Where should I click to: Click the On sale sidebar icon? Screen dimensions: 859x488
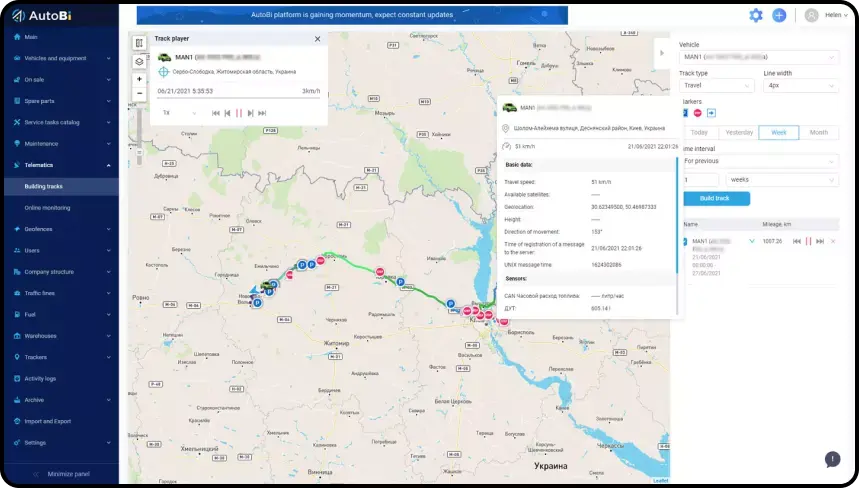pyautogui.click(x=16, y=79)
